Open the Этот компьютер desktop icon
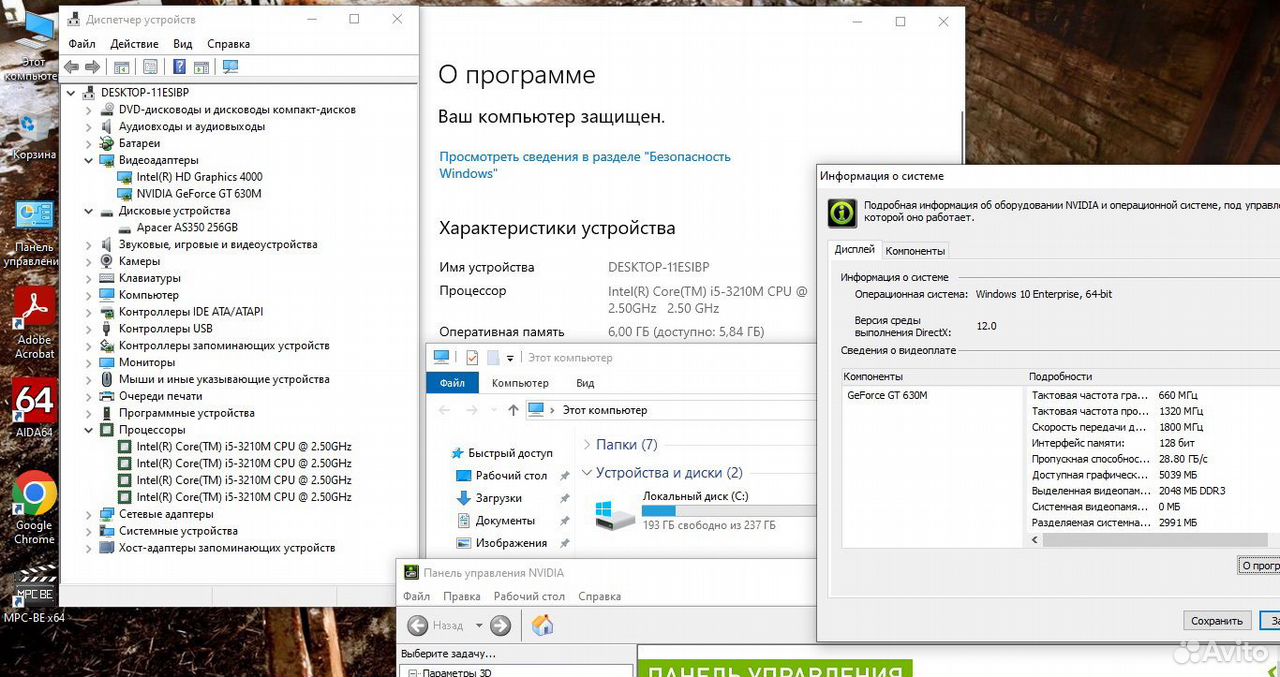Viewport: 1280px width, 677px height. [x=32, y=45]
